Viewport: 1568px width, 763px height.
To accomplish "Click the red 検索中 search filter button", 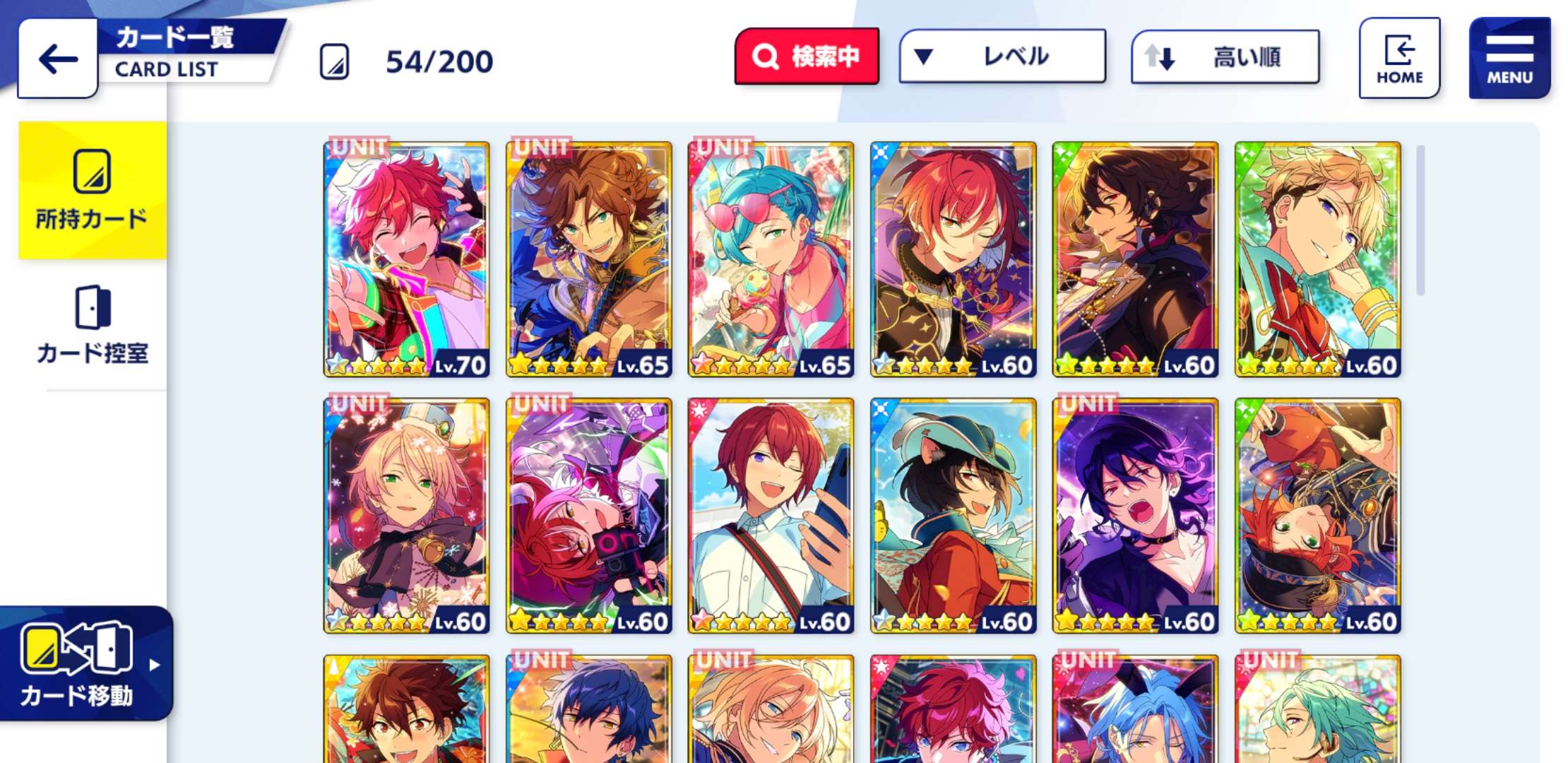I will [807, 57].
